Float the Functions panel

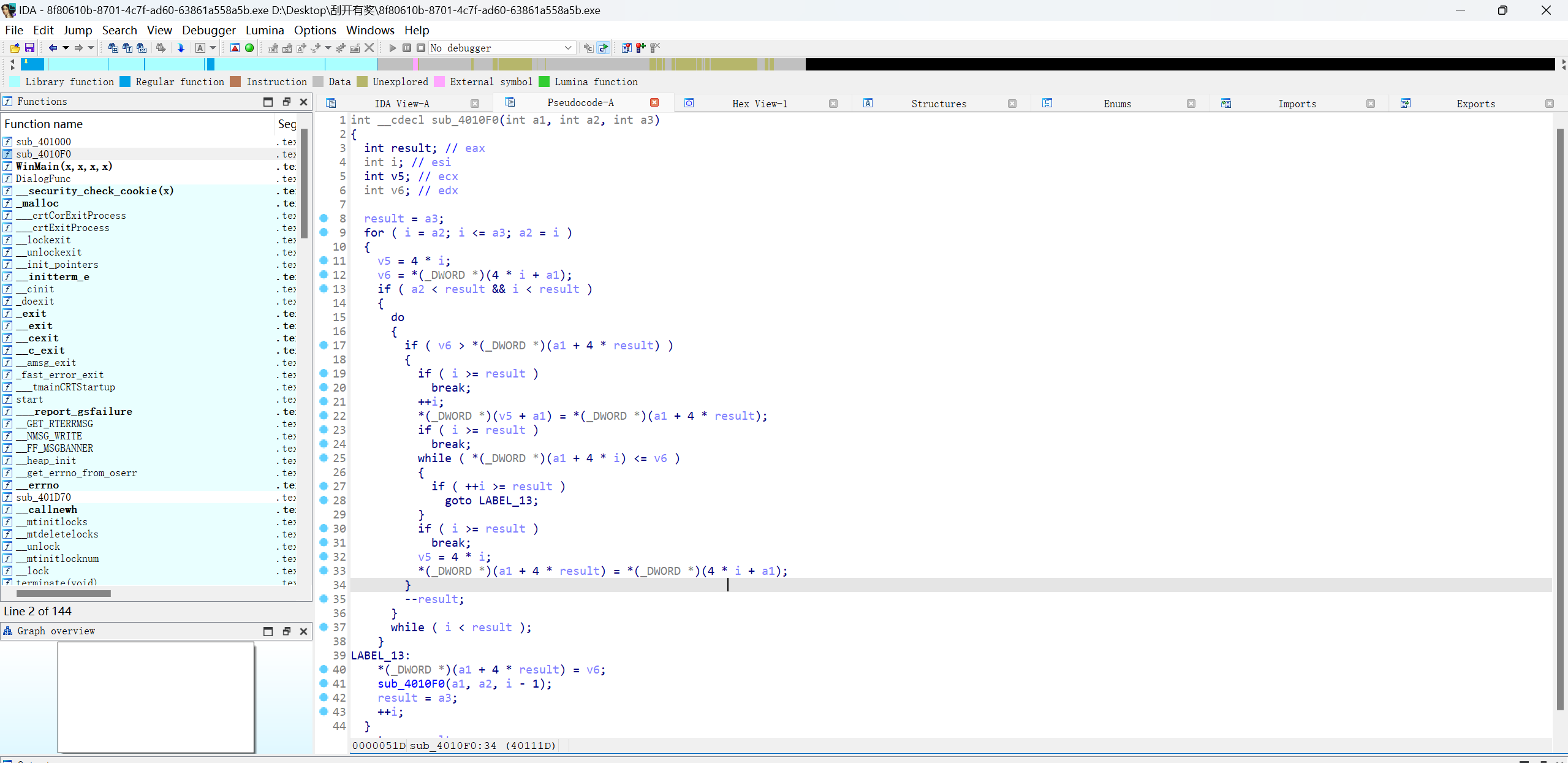286,102
